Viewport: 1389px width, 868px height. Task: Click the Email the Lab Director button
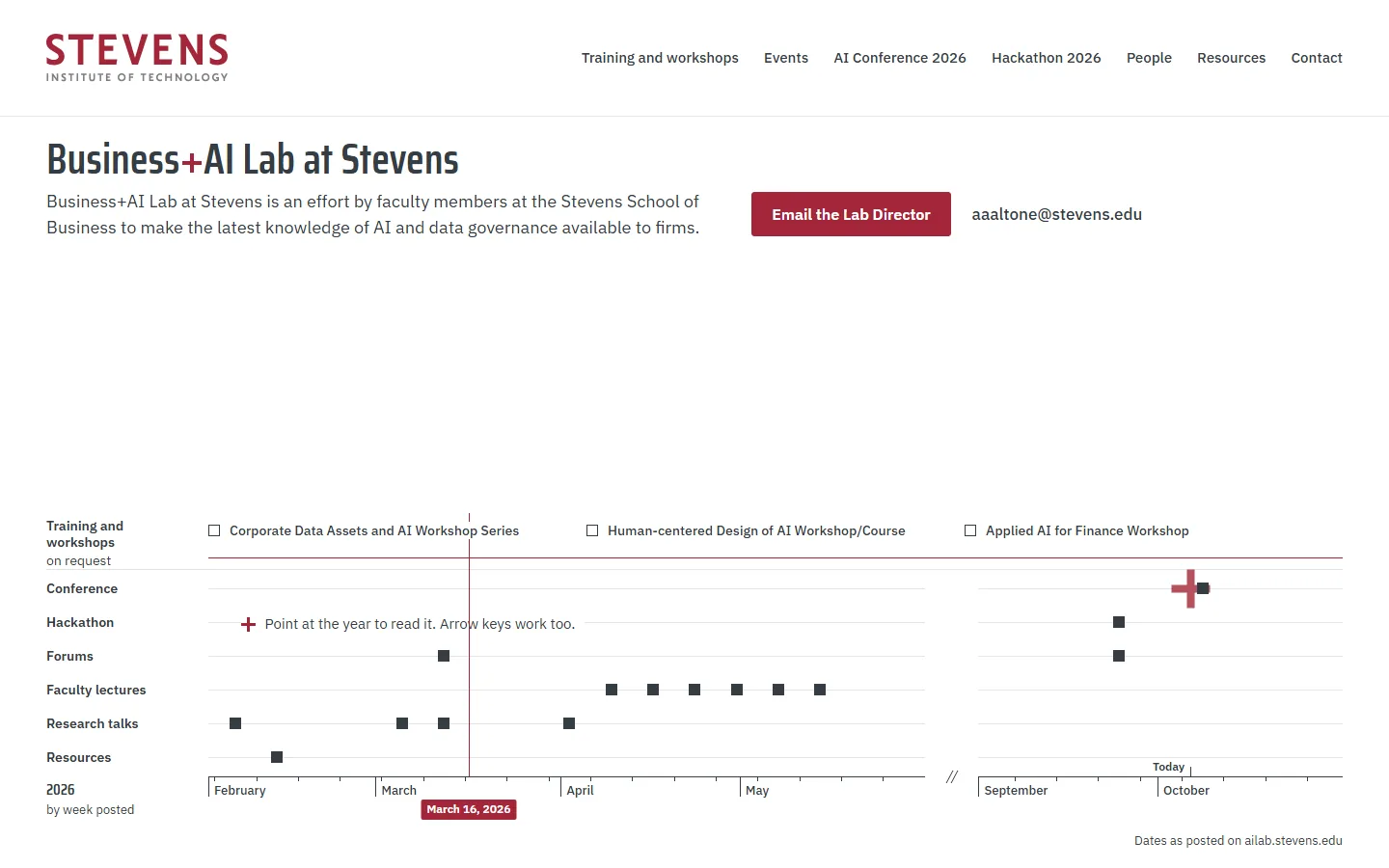tap(851, 214)
